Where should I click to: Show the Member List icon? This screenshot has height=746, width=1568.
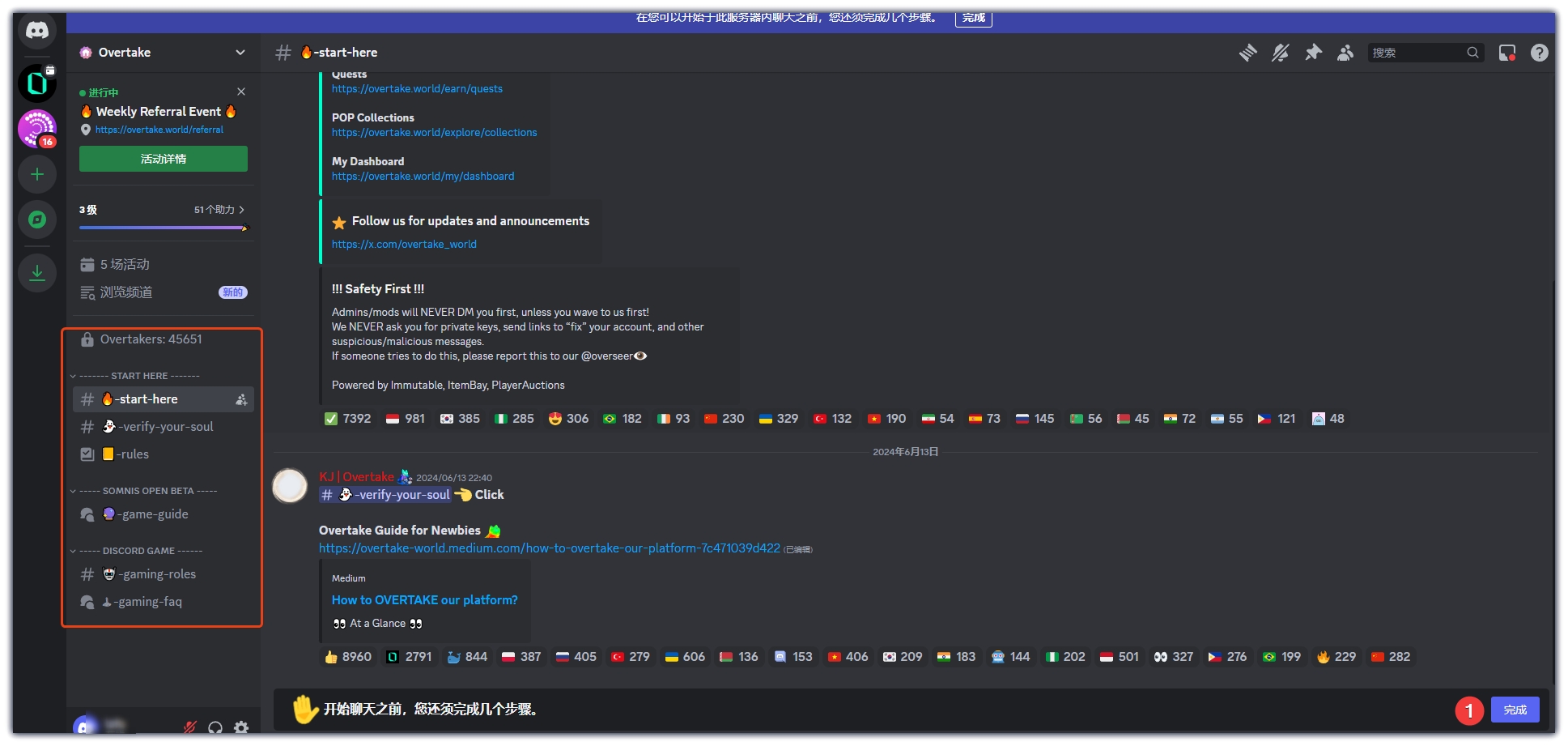point(1345,53)
